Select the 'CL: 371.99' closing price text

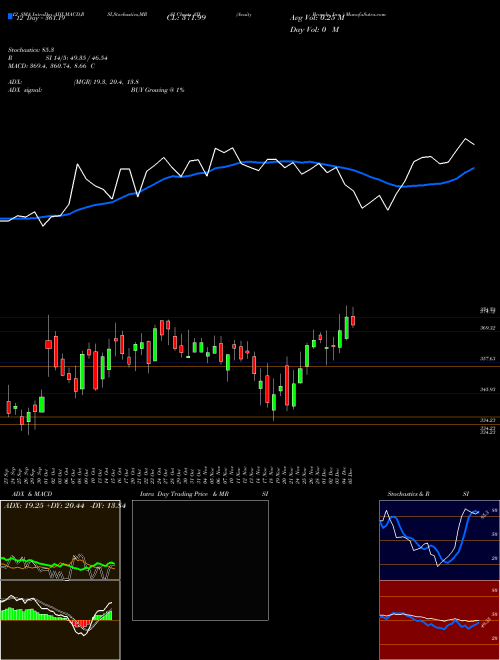185,18
